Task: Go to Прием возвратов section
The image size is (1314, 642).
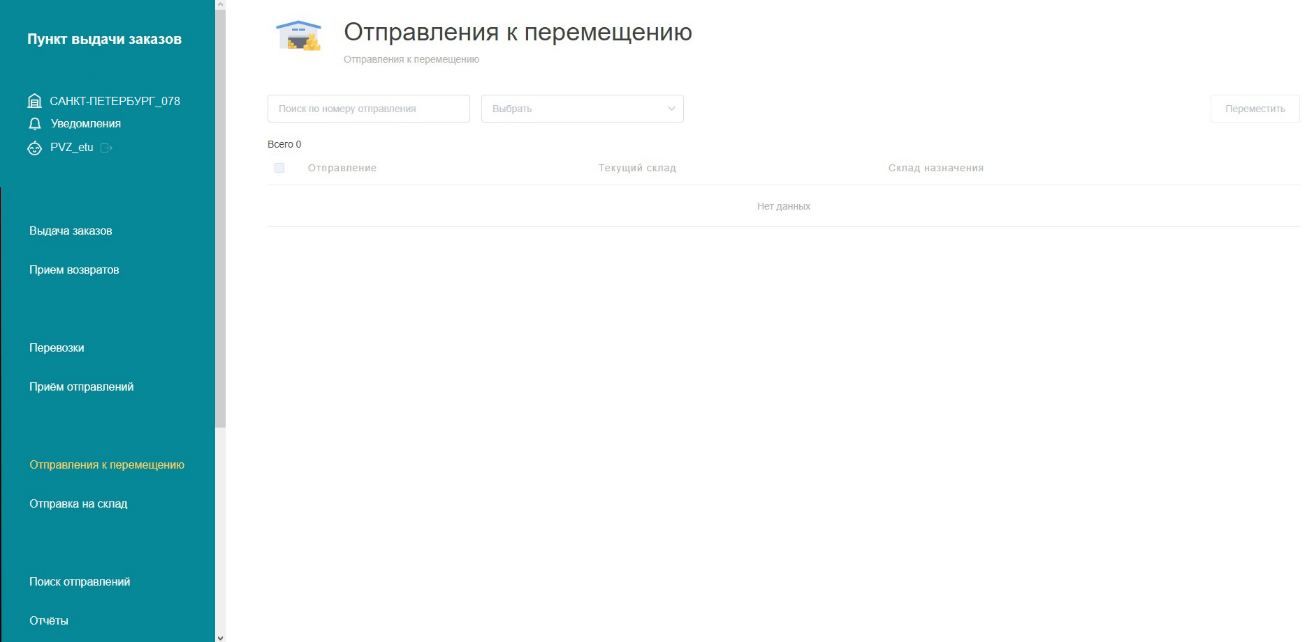Action: [74, 270]
